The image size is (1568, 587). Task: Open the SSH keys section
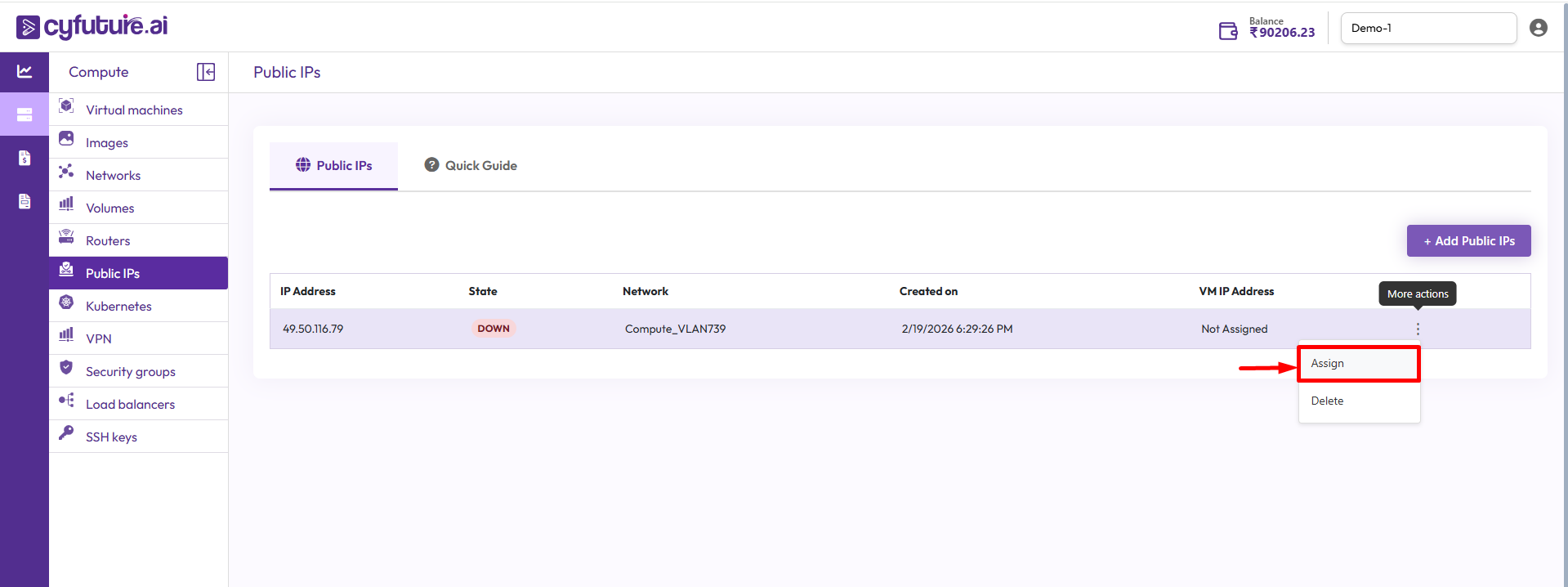pos(111,437)
